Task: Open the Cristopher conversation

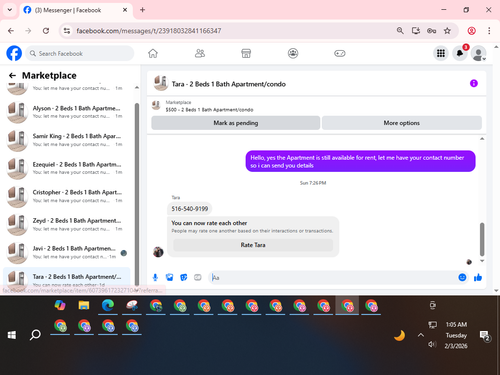Action: click(x=66, y=196)
